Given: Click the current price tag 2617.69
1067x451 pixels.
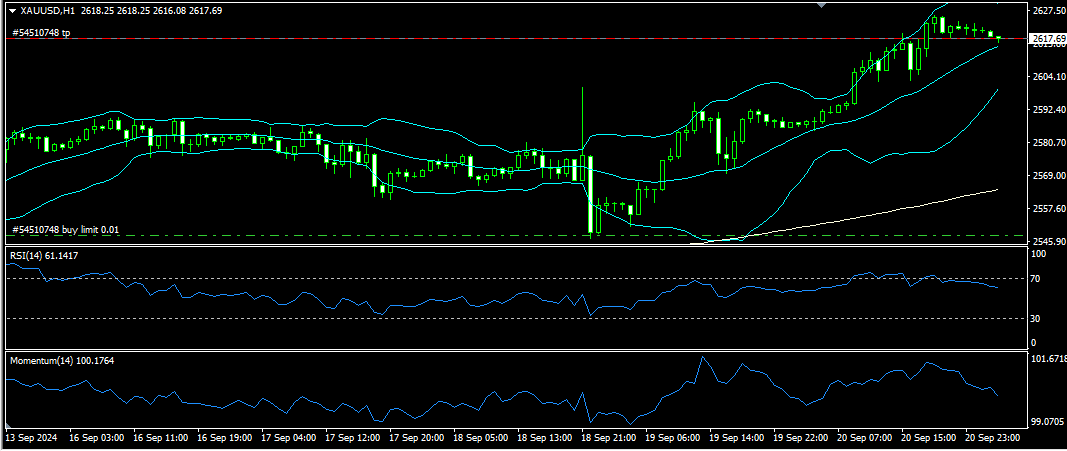Looking at the screenshot, I should (1047, 39).
